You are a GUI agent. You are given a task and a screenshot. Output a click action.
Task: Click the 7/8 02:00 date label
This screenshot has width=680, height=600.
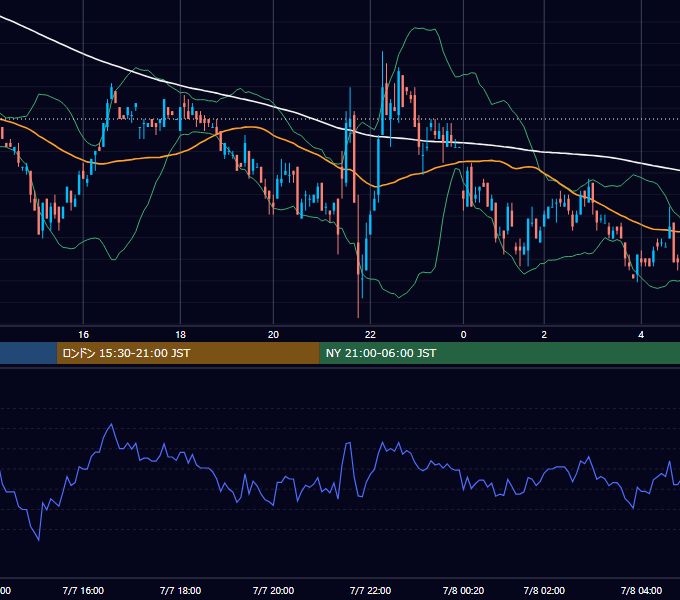[x=544, y=590]
